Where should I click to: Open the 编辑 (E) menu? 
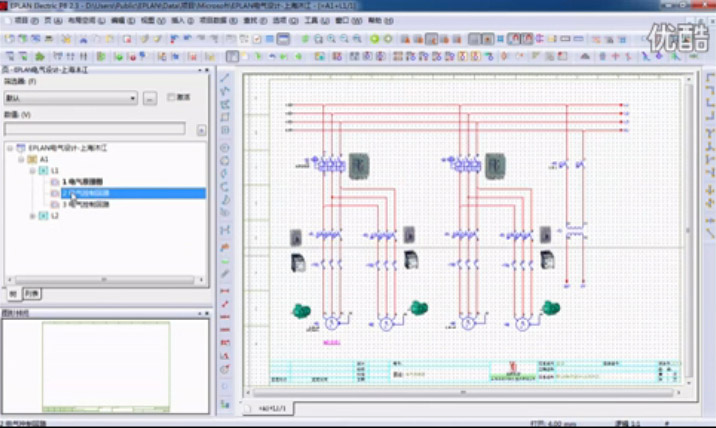tap(123, 21)
